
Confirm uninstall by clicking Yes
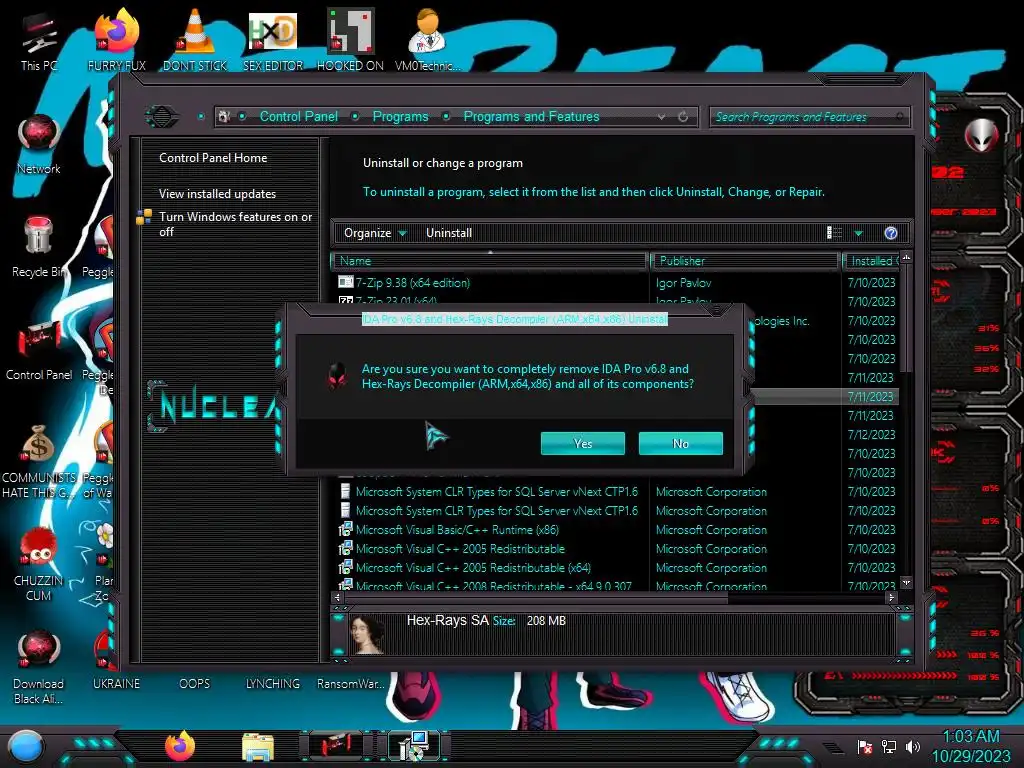coord(583,443)
